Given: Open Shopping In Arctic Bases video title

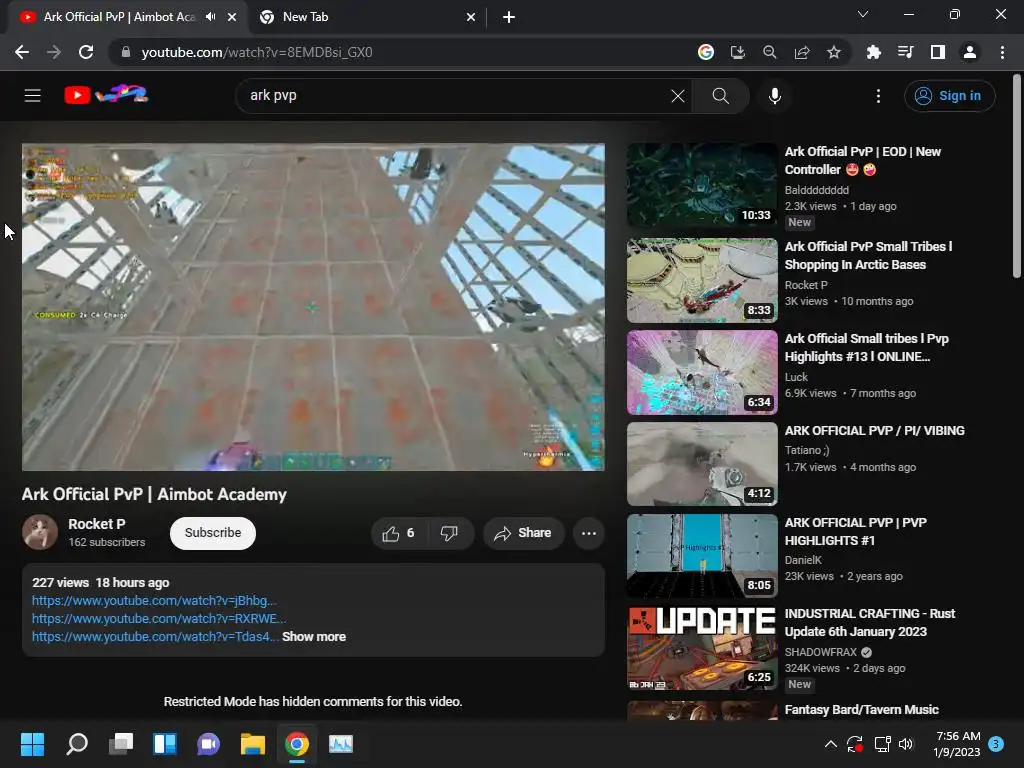Looking at the screenshot, I should click(869, 255).
